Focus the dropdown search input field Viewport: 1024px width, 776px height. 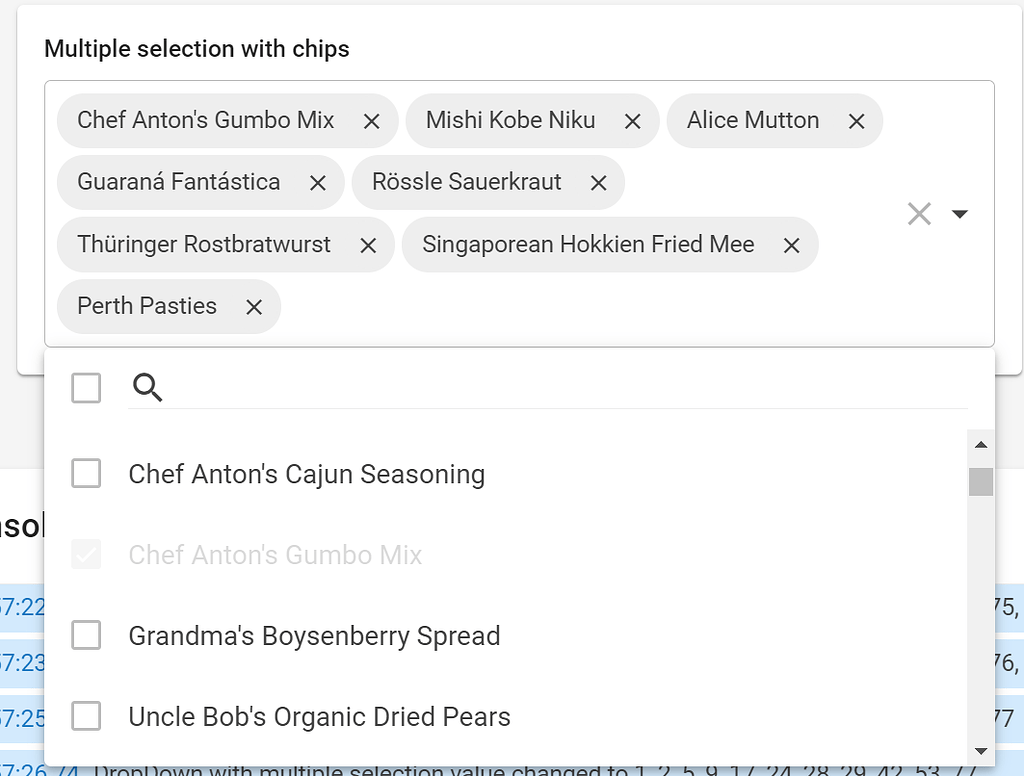(560, 388)
